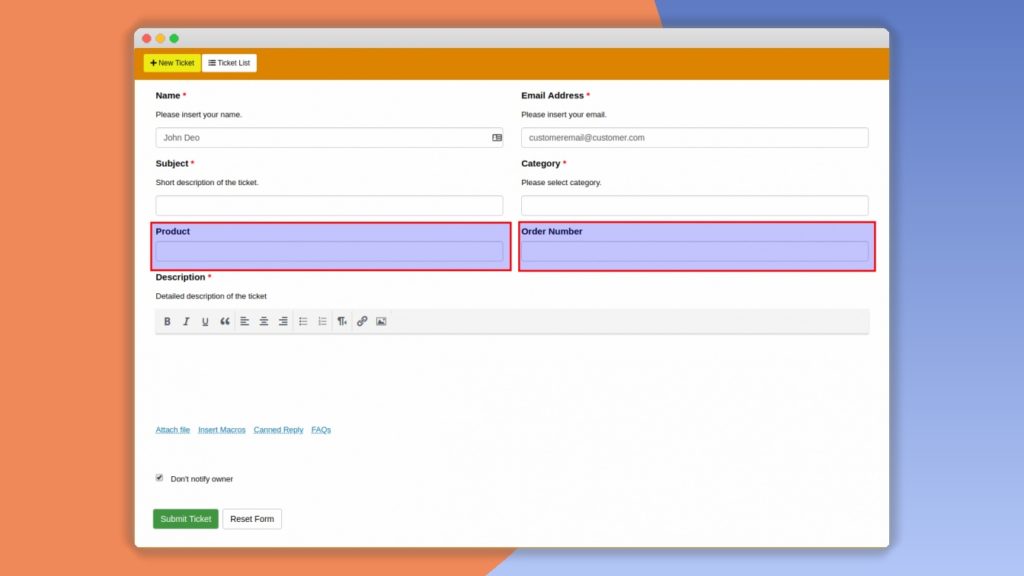The height and width of the screenshot is (576, 1024).
Task: Click the paragraph direction icon
Action: point(342,321)
